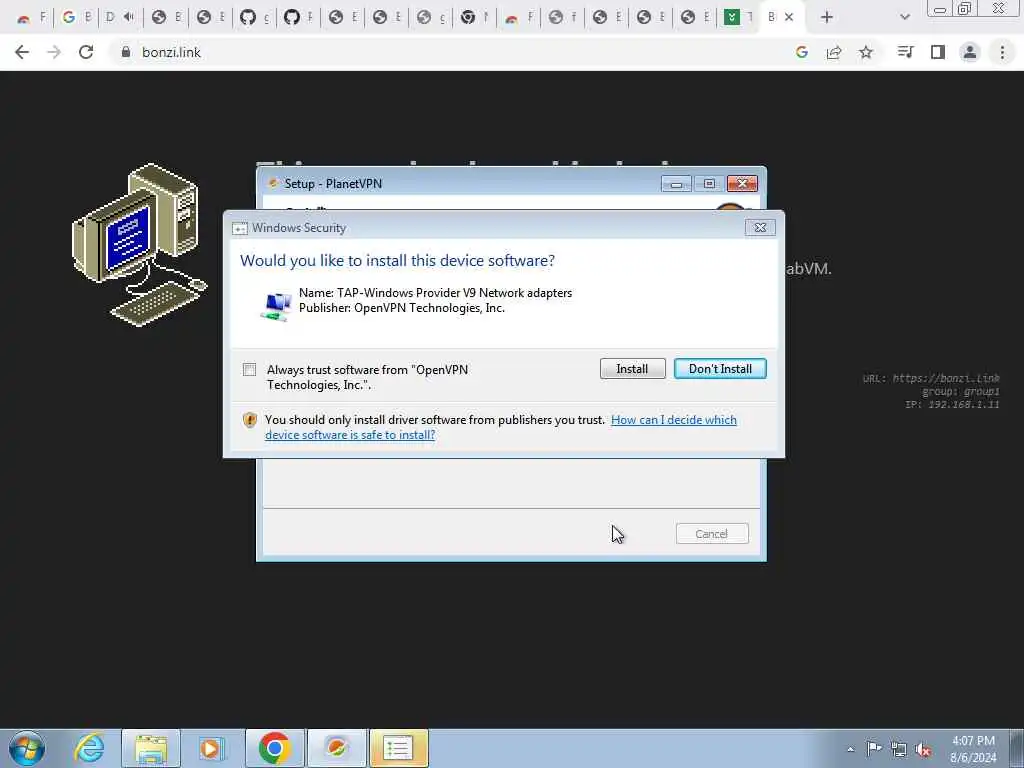
Task: Open Windows Media Player from the taskbar
Action: coord(212,748)
